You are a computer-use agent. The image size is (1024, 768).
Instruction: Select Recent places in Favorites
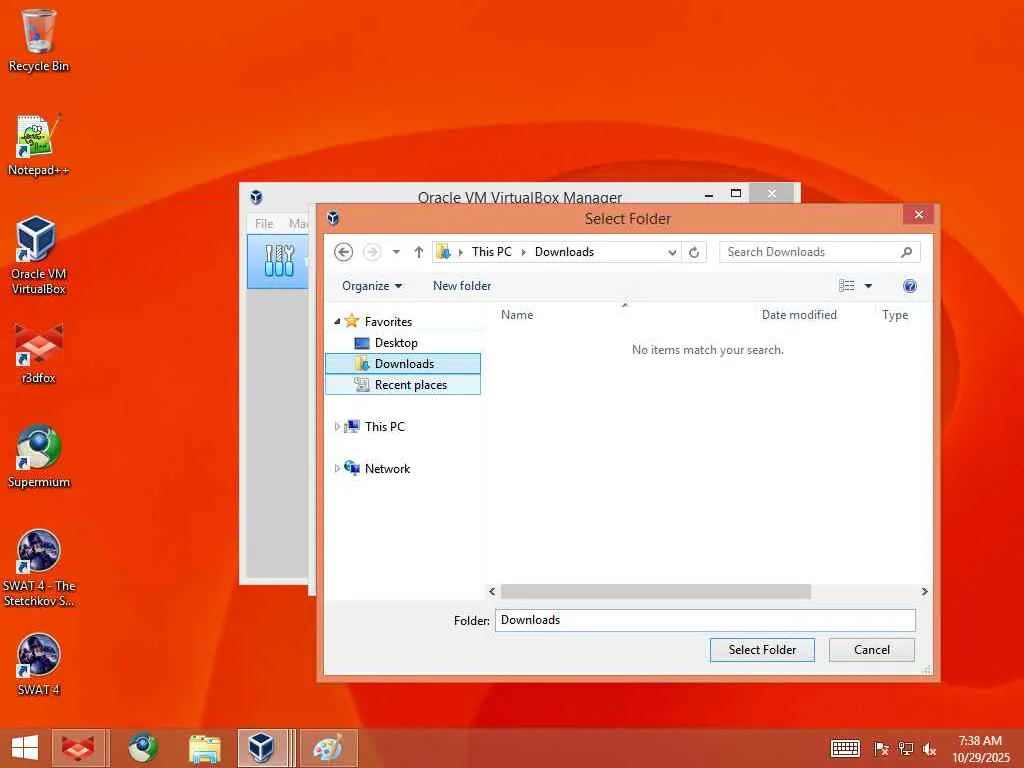pos(403,385)
